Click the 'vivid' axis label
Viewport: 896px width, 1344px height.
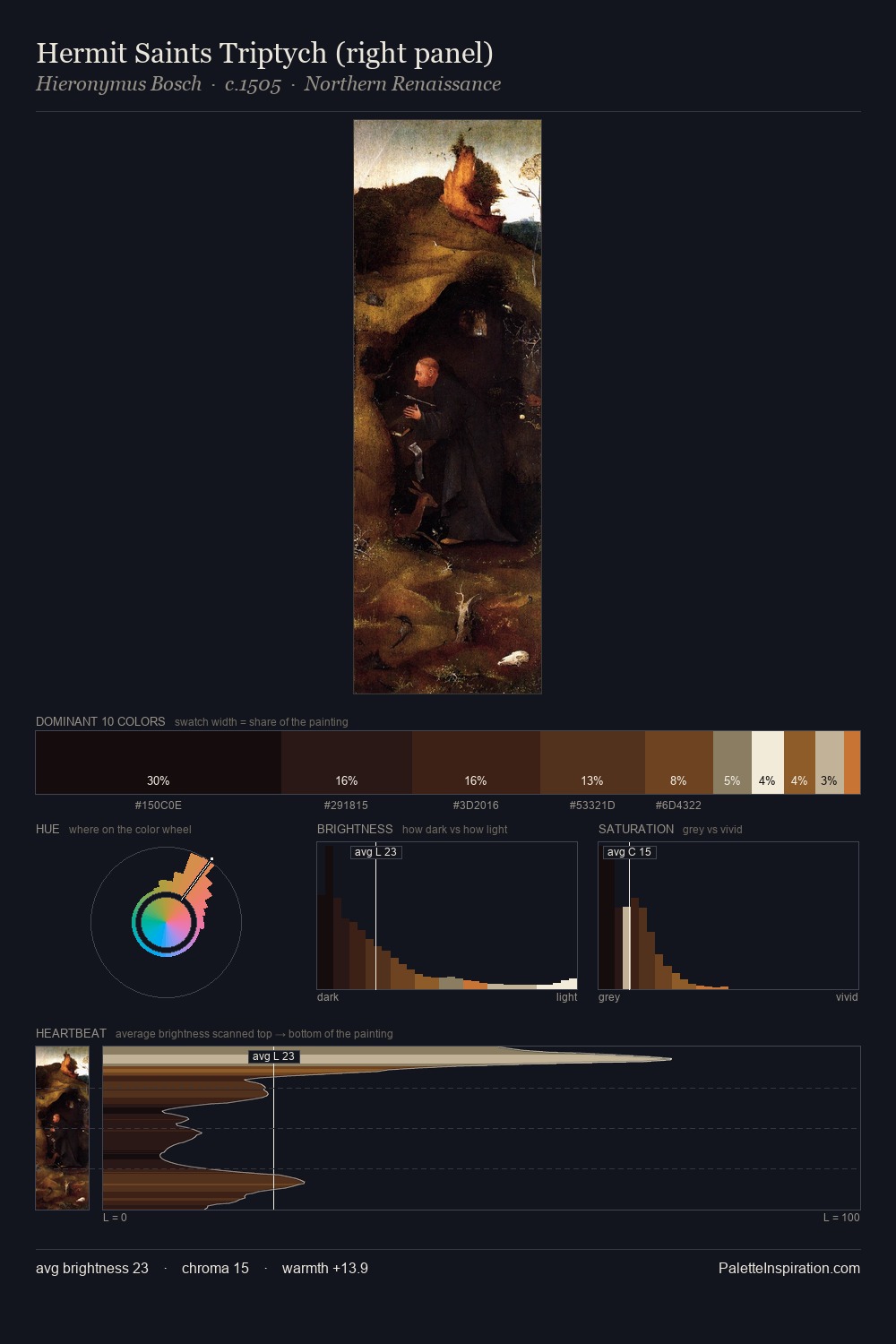pyautogui.click(x=847, y=997)
